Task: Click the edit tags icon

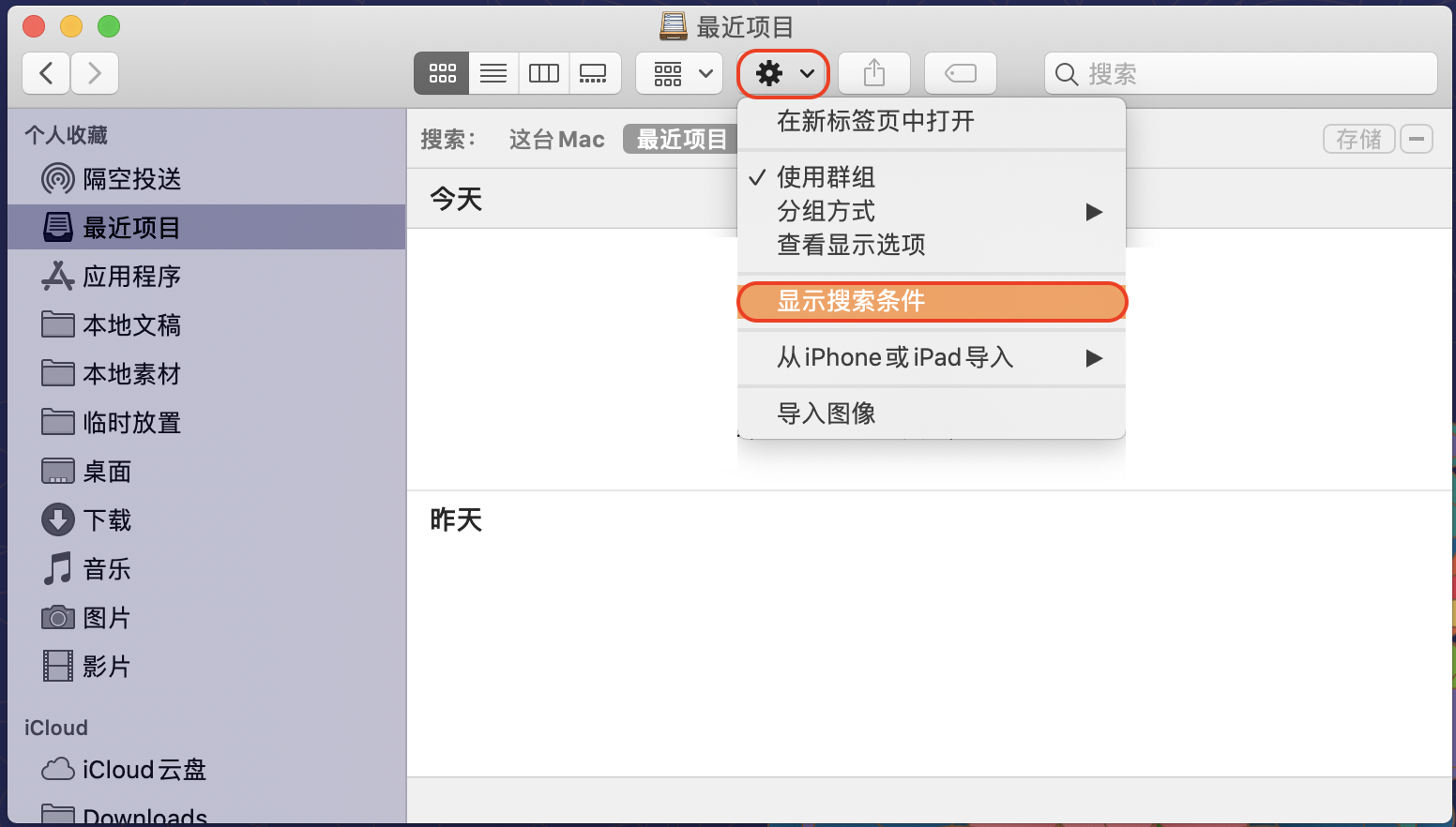Action: pos(960,73)
